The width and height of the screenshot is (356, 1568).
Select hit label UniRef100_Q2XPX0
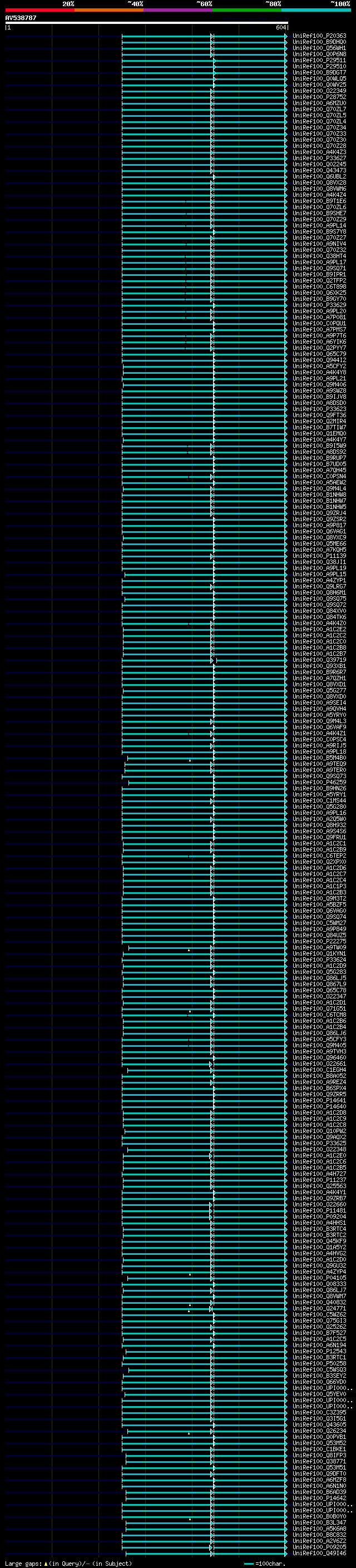pyautogui.click(x=319, y=862)
